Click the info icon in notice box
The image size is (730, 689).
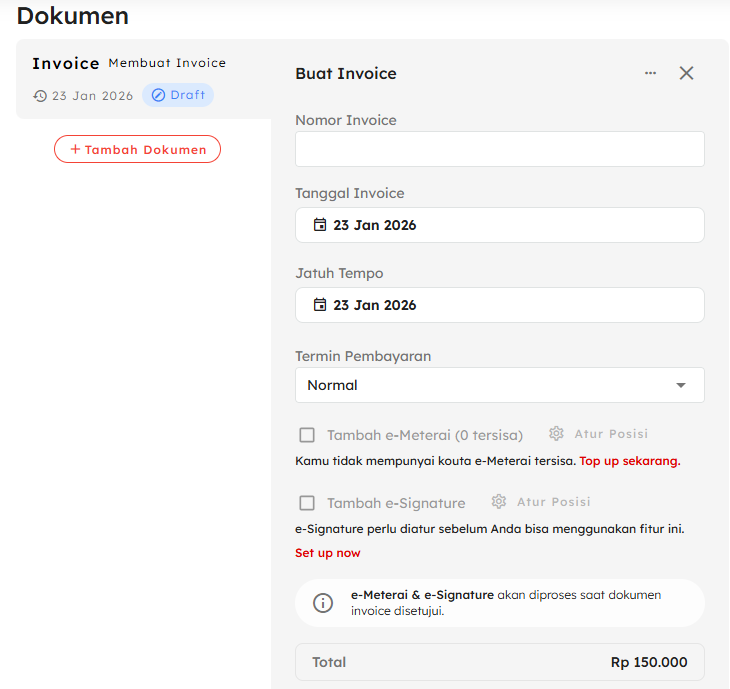click(x=323, y=603)
